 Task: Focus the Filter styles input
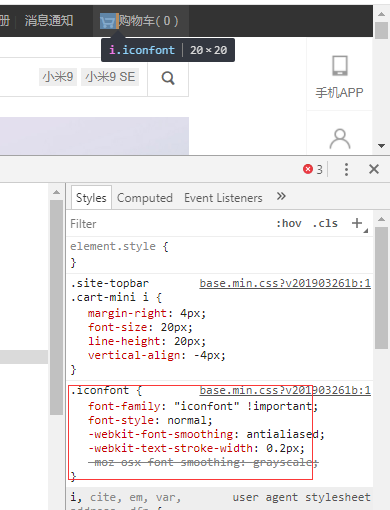(x=168, y=224)
